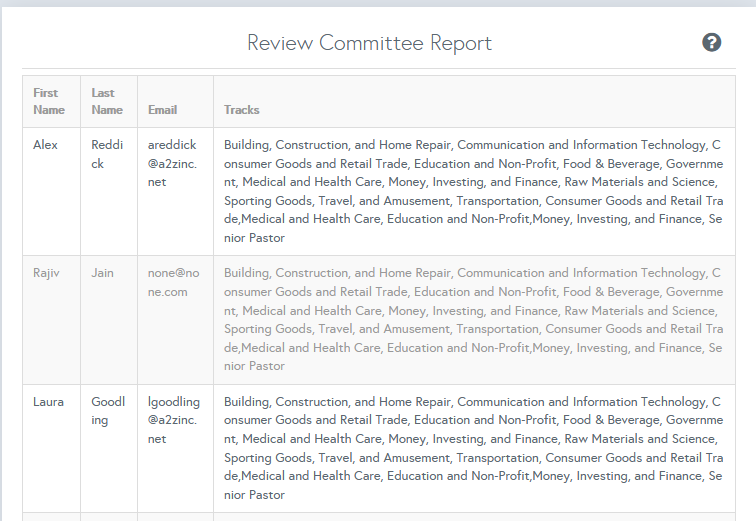Select the Email column header
This screenshot has height=521, width=756.
pos(162,110)
